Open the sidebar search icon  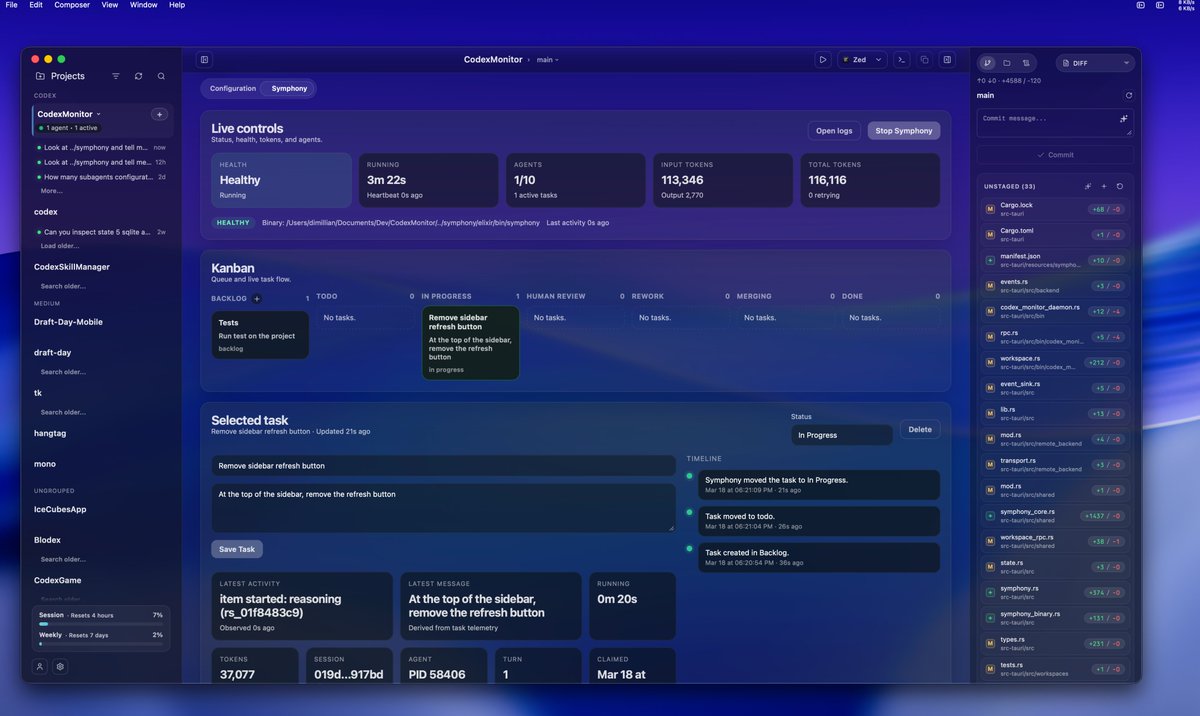click(161, 76)
